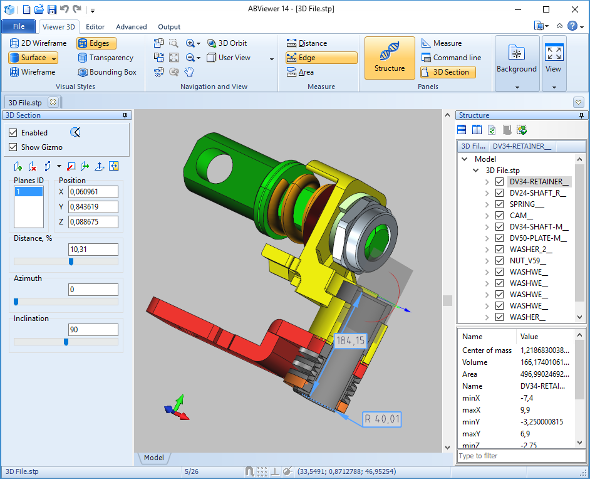Click the reset section icon beside Enabled

[x=75, y=132]
